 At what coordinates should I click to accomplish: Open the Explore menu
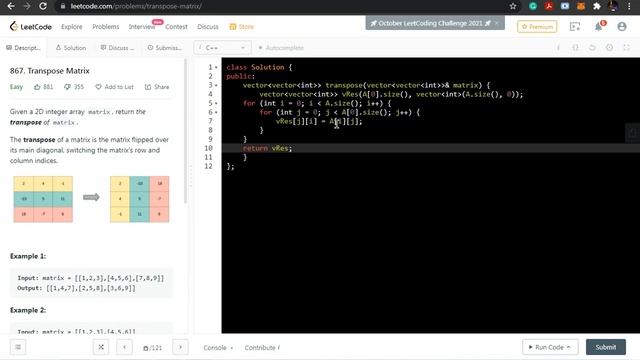(x=72, y=27)
